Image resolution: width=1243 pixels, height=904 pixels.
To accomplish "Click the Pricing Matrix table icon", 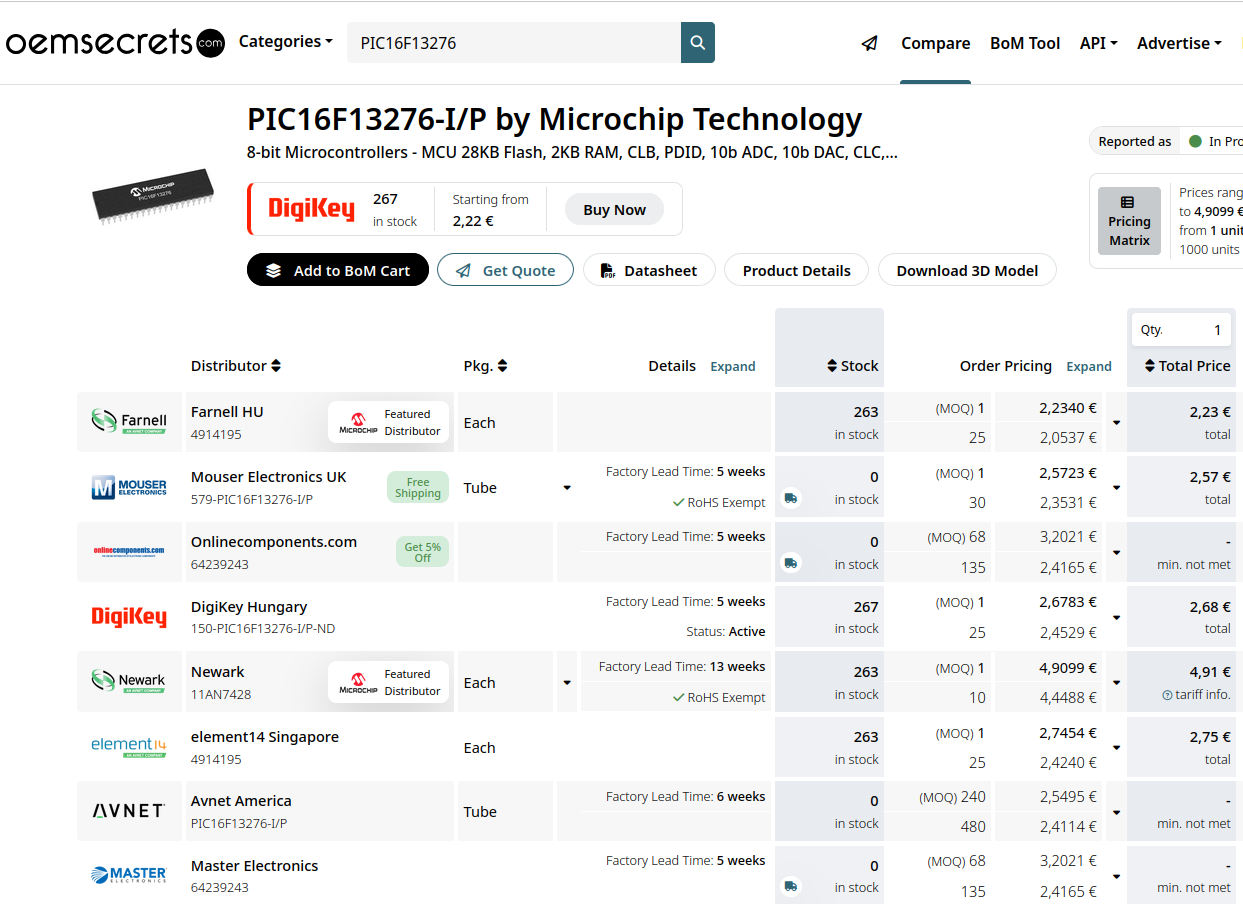I will [x=1128, y=202].
